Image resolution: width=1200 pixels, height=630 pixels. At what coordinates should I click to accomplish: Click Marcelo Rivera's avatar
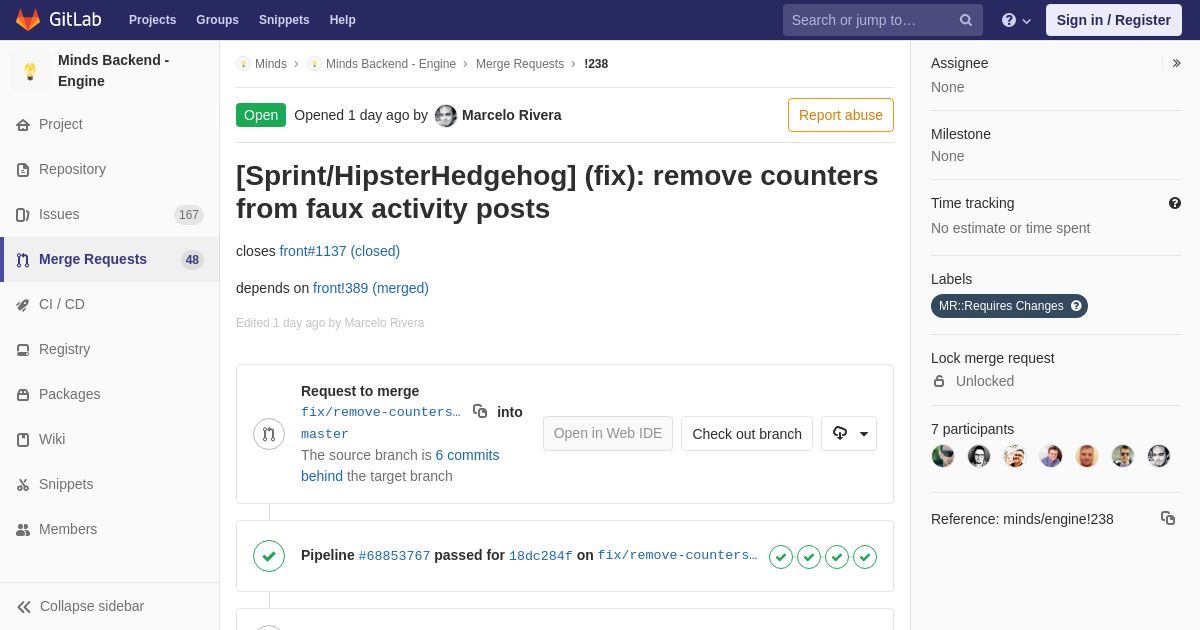446,116
